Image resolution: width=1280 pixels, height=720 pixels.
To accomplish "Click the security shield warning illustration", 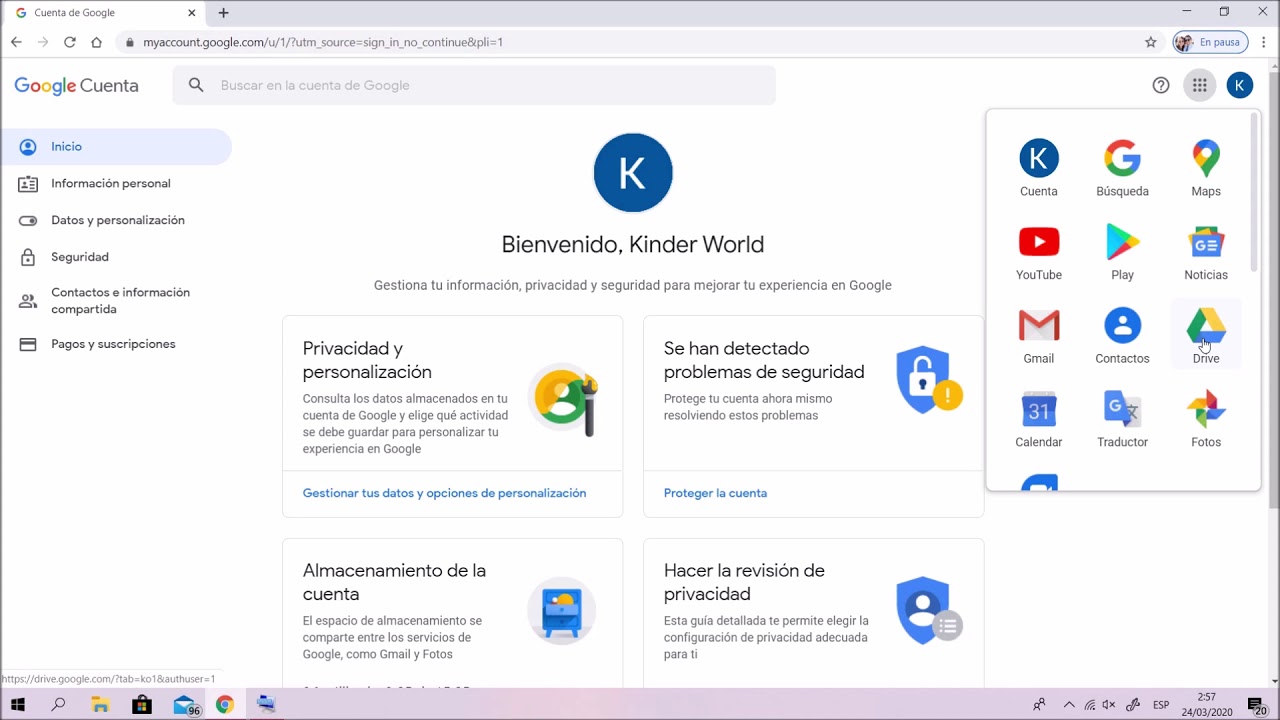I will coord(929,380).
